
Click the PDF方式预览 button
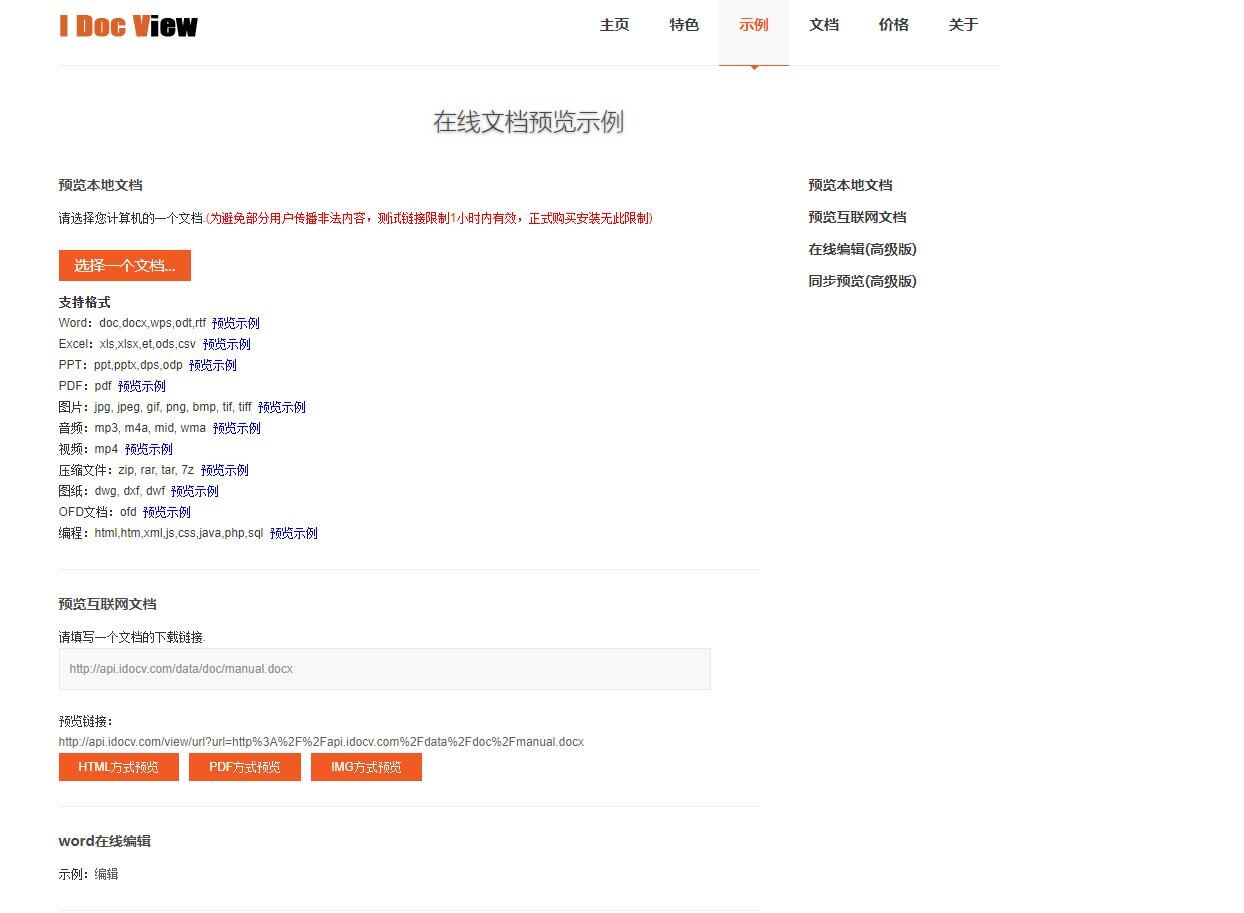[x=245, y=767]
